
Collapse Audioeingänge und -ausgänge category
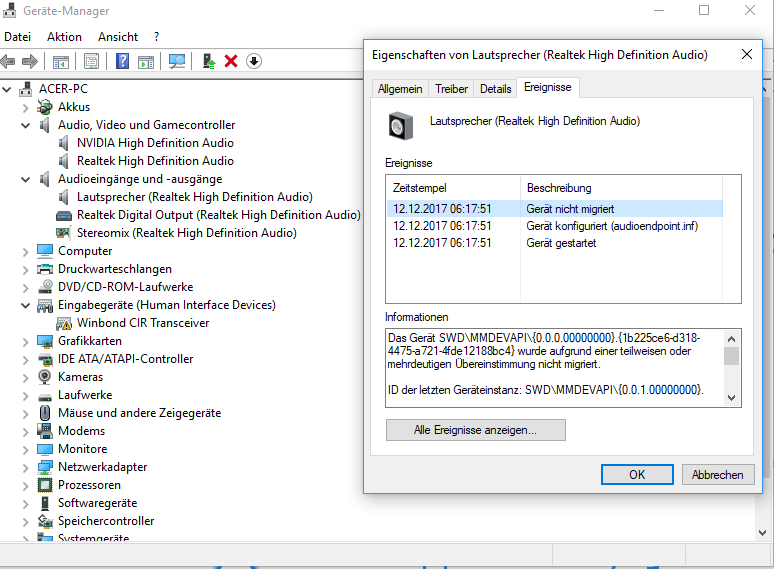26,180
